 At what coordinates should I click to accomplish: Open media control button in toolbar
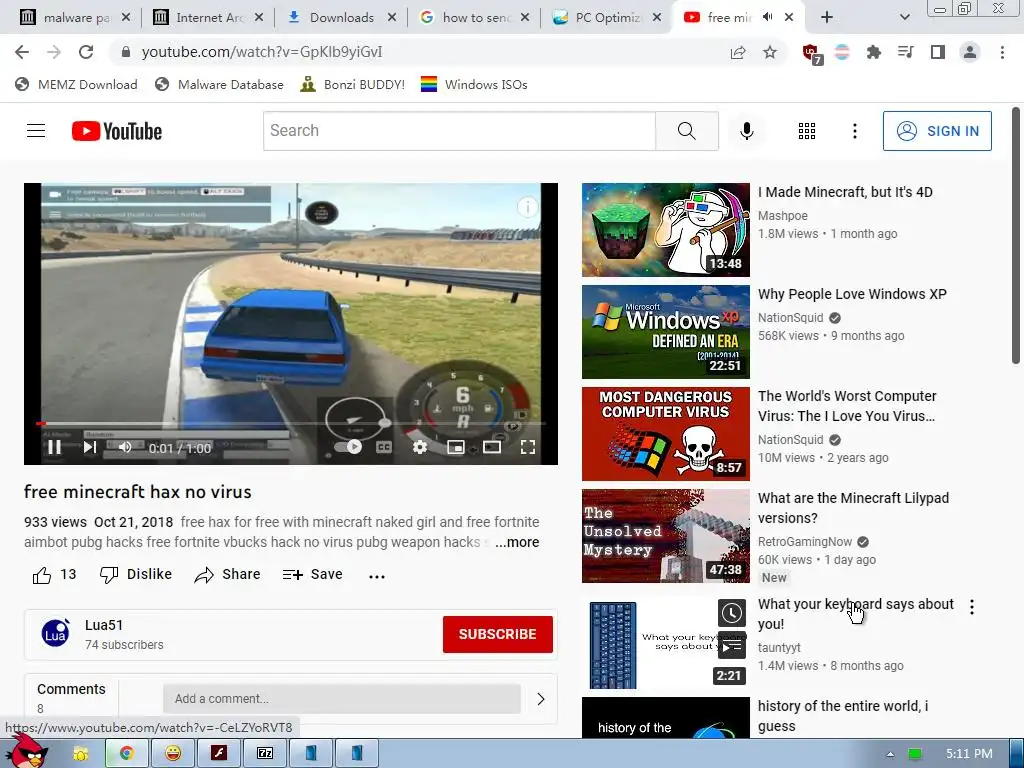pyautogui.click(x=905, y=52)
